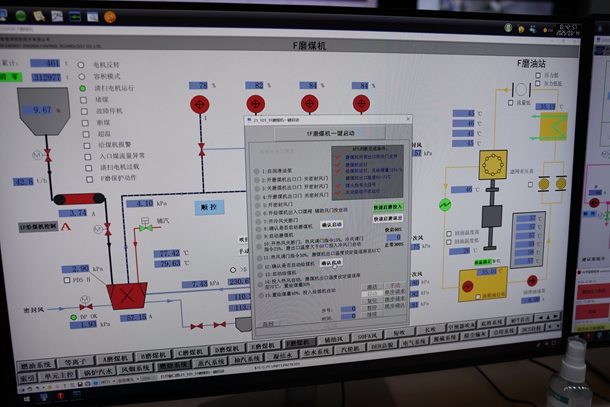Viewport: 610px width, 407px height.
Task: Click the yellow gearbox icon in oil station
Action: (493, 164)
